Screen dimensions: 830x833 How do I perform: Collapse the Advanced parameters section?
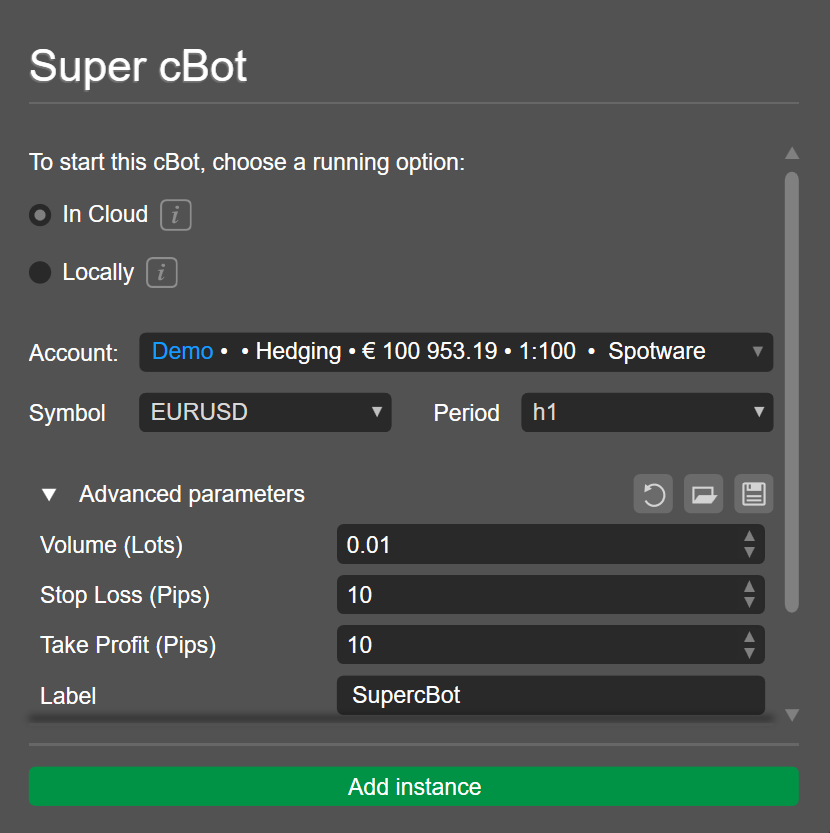point(48,493)
